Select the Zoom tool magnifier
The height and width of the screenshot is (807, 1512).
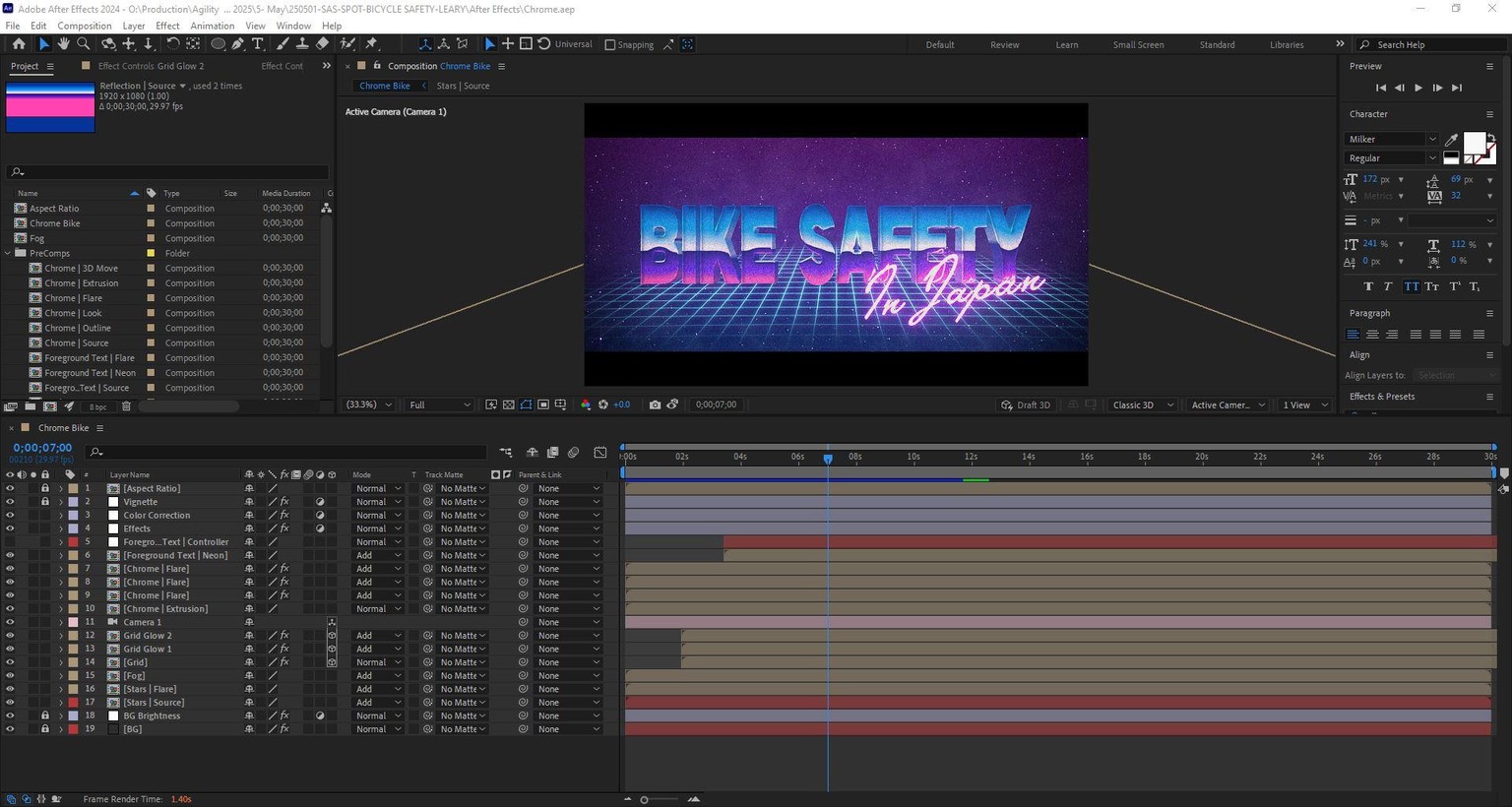tap(84, 44)
